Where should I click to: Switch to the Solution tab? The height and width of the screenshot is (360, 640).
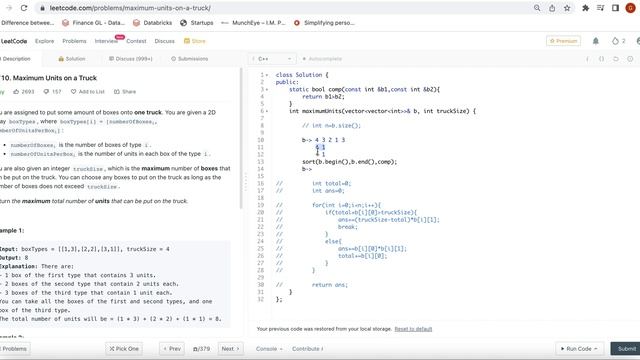point(72,59)
